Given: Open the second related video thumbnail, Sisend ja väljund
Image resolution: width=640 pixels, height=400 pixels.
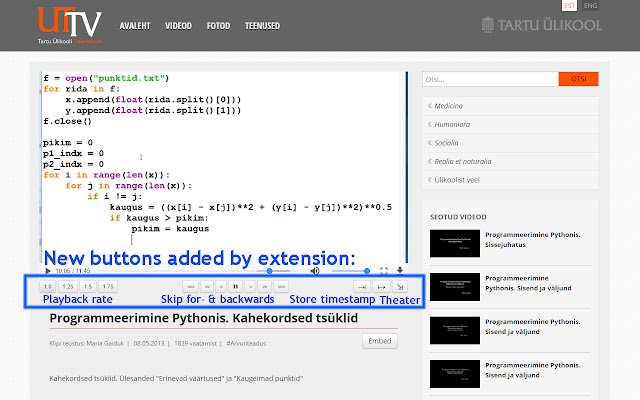Looking at the screenshot, I should coord(455,287).
